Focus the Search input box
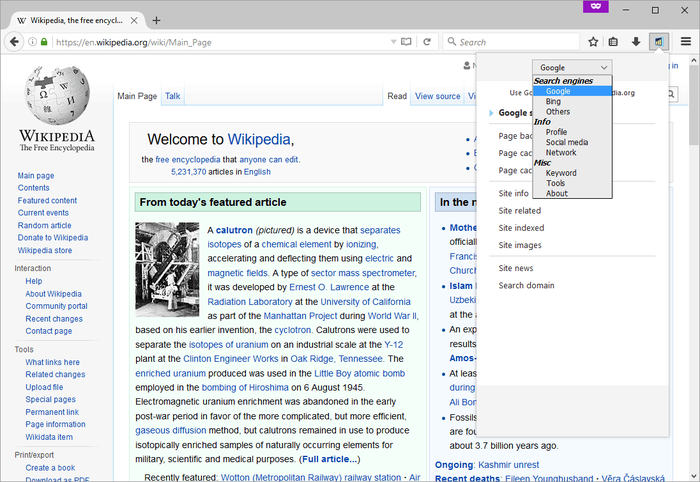Image resolution: width=700 pixels, height=482 pixels. 511,42
